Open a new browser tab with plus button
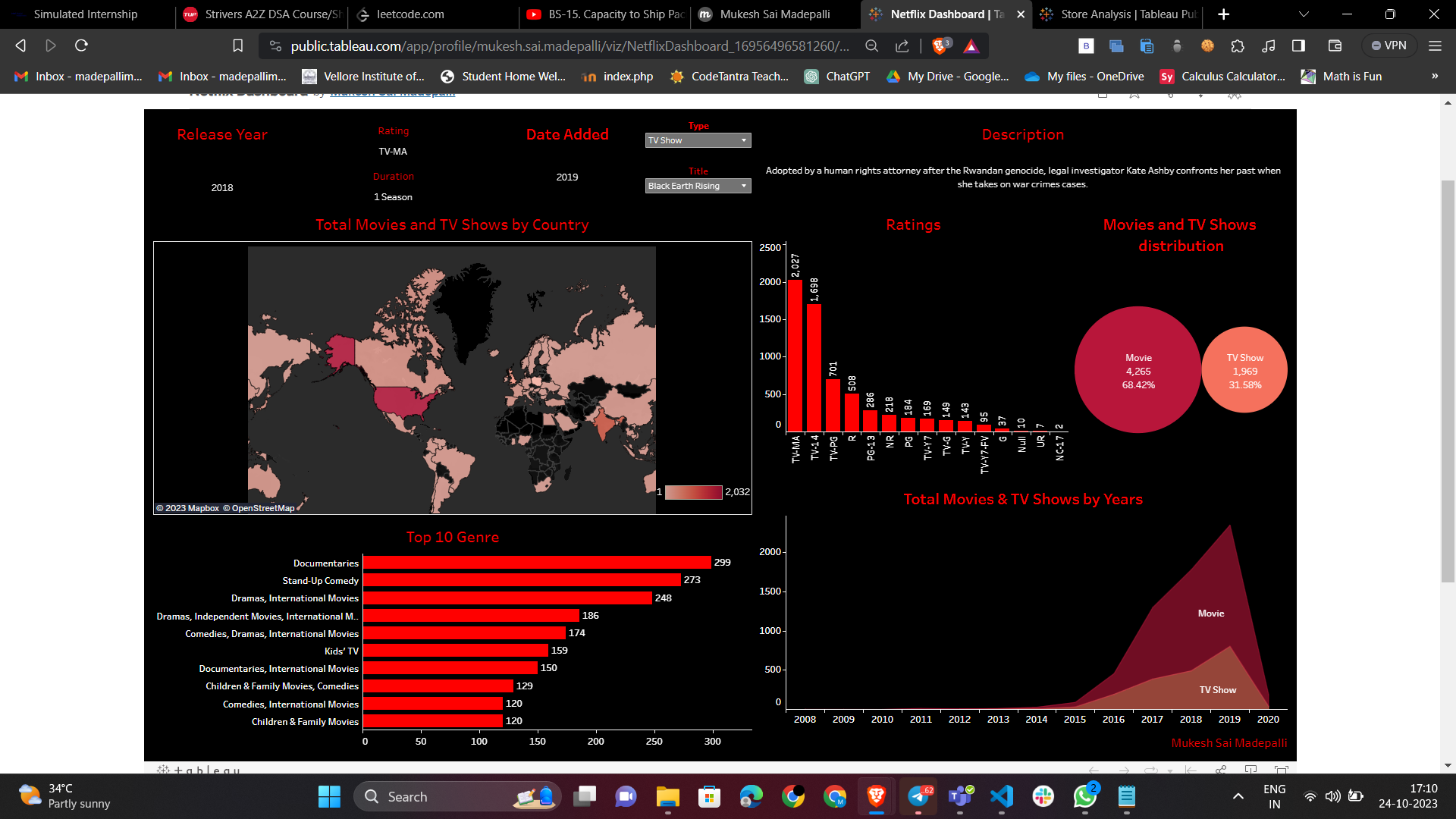Viewport: 1456px width, 819px height. [x=1223, y=14]
